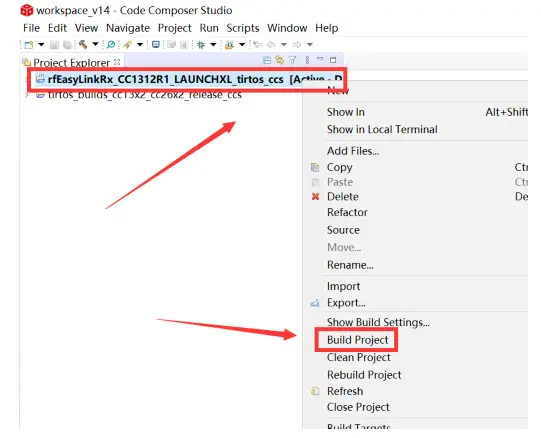The width and height of the screenshot is (541, 438).
Task: Open the dropdown arrow beside the Flash icon
Action: point(242,45)
